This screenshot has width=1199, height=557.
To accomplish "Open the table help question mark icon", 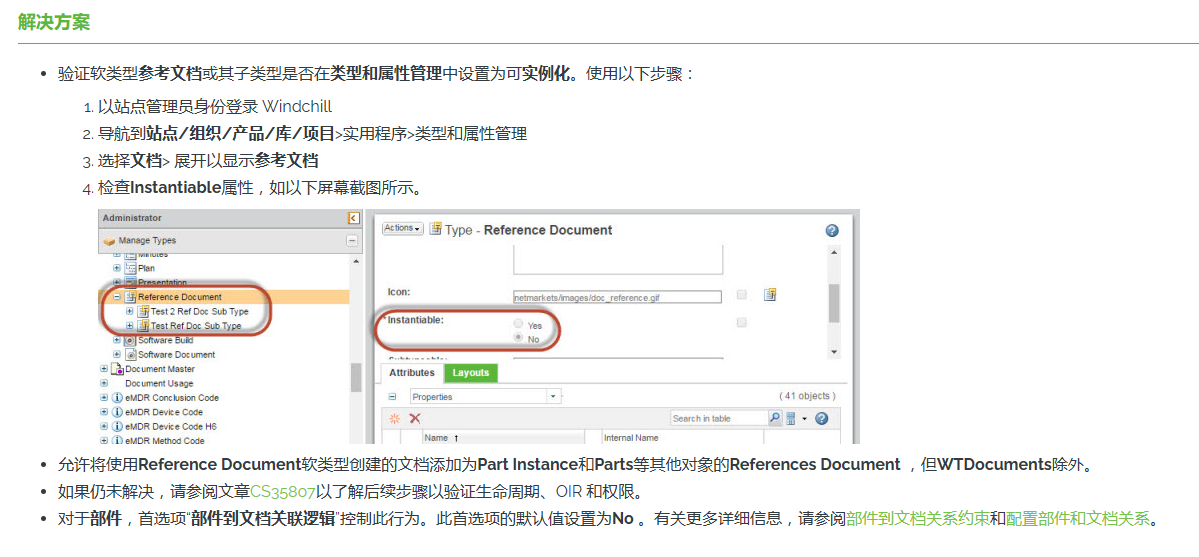I will [x=822, y=419].
